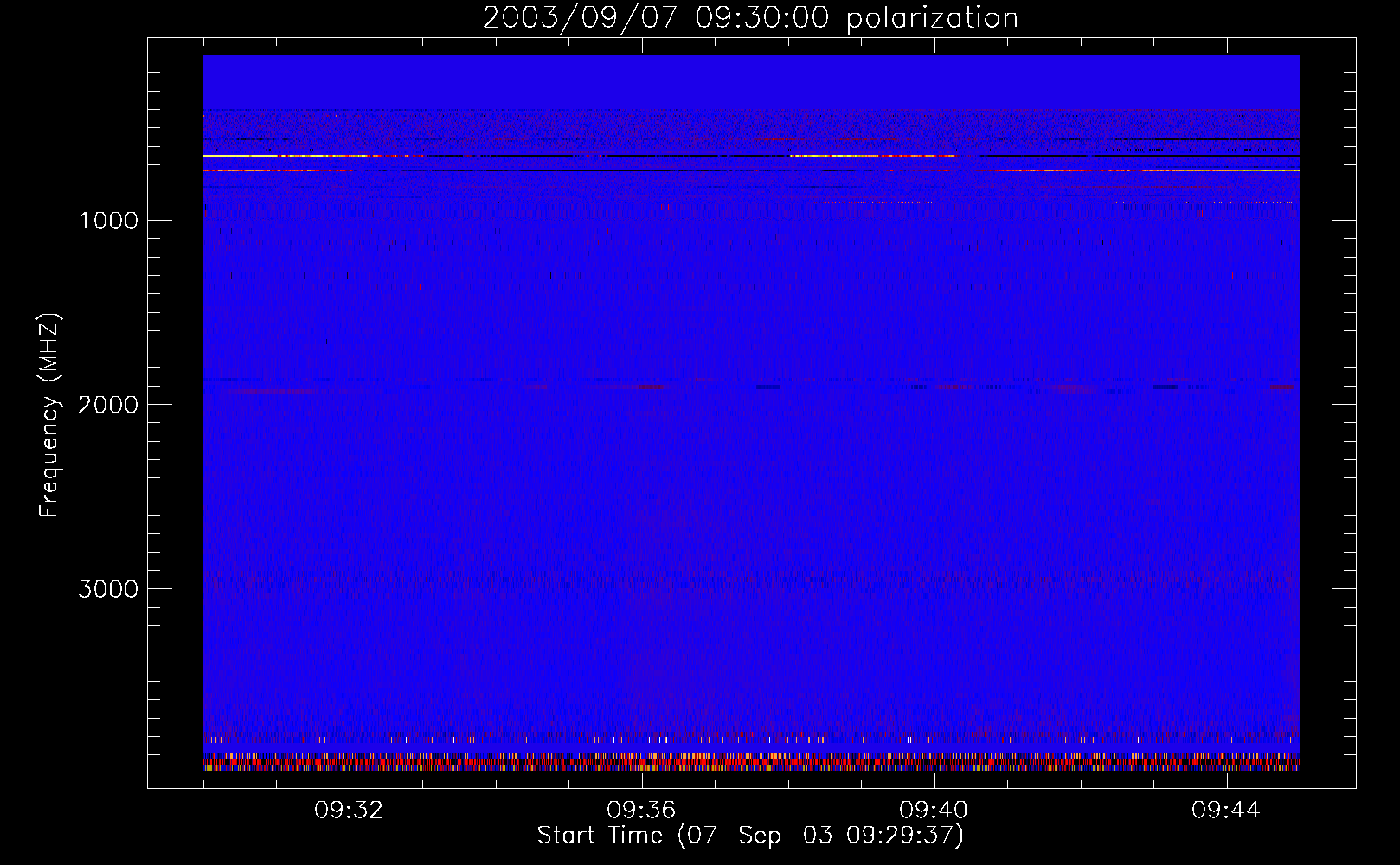This screenshot has width=1400, height=865.
Task: Click the 09:36 time tick label
Action: click(x=641, y=811)
